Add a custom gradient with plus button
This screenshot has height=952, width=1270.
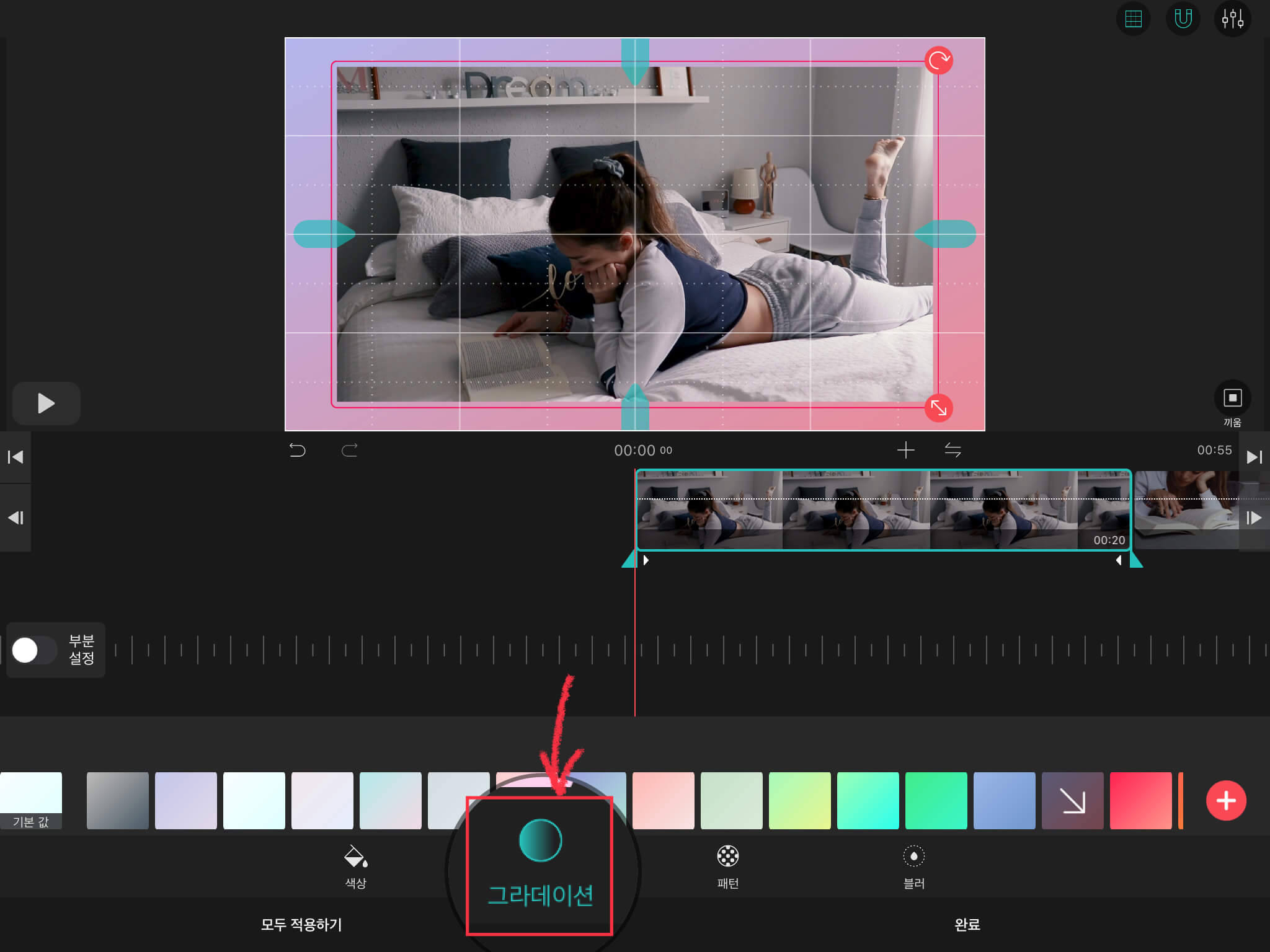pyautogui.click(x=1226, y=800)
